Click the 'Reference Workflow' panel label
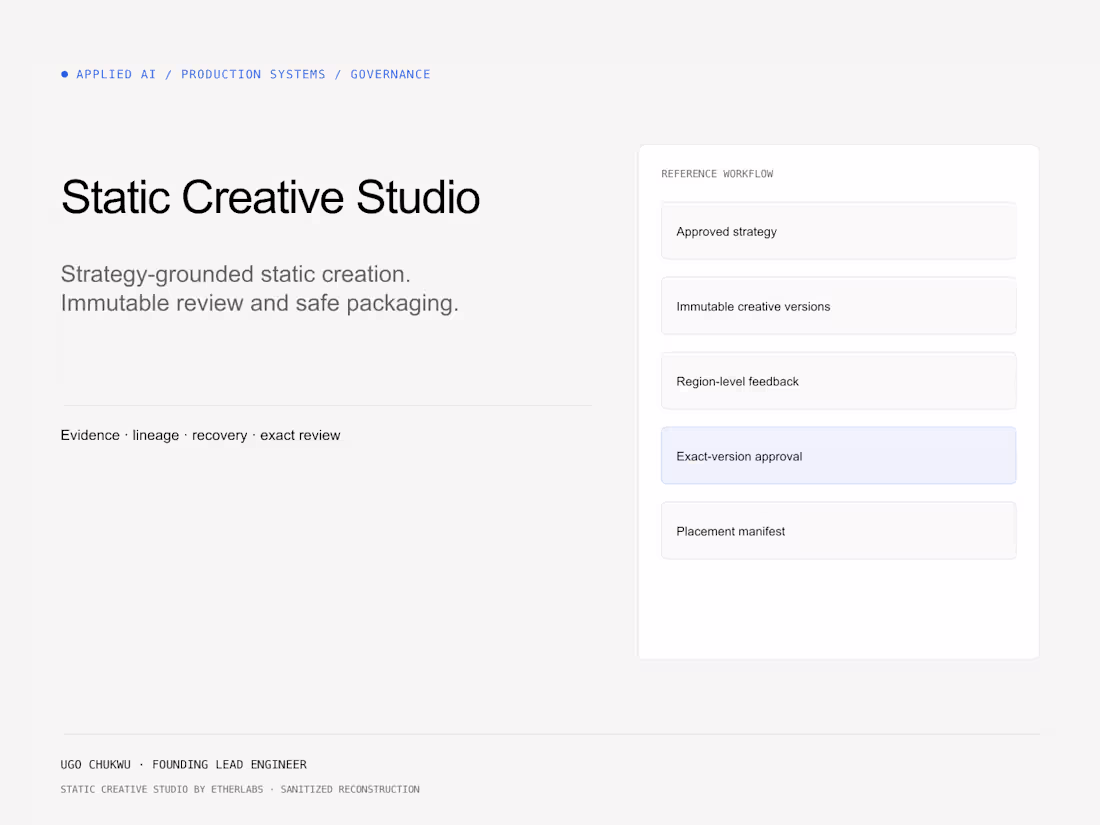This screenshot has width=1100, height=825. 717,174
